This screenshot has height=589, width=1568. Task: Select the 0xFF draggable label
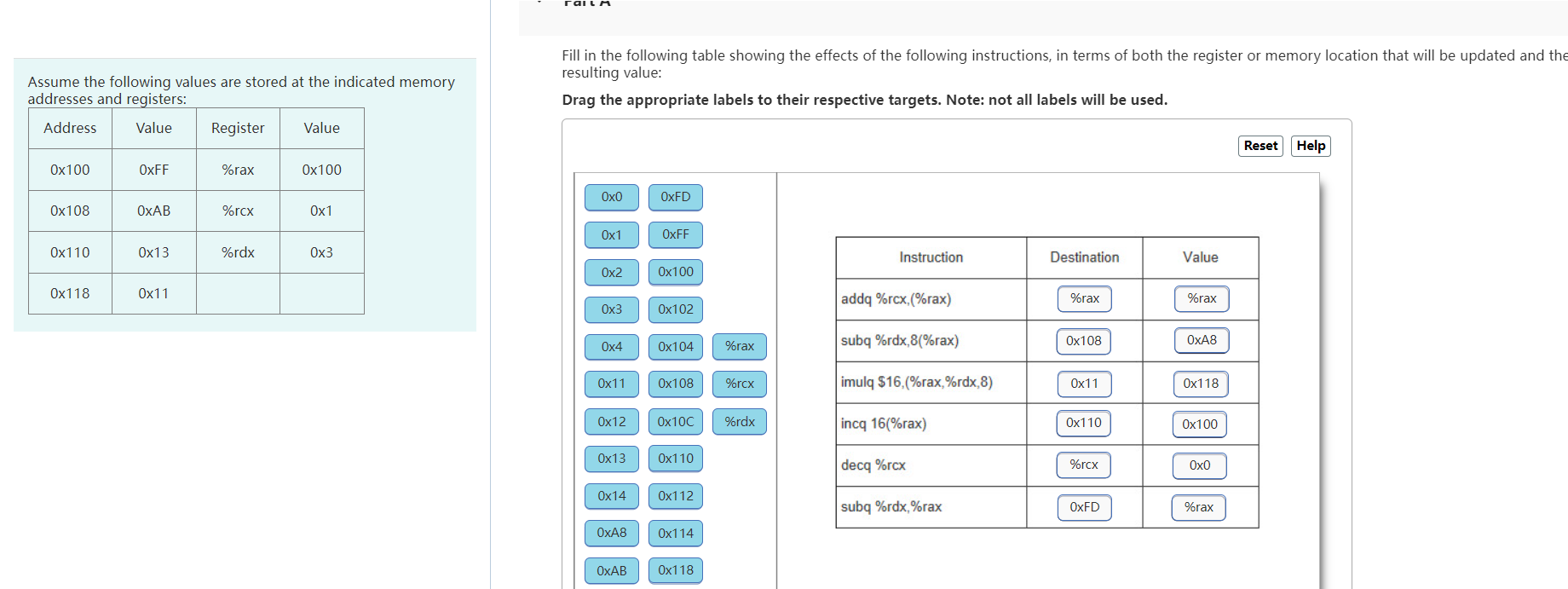click(675, 234)
